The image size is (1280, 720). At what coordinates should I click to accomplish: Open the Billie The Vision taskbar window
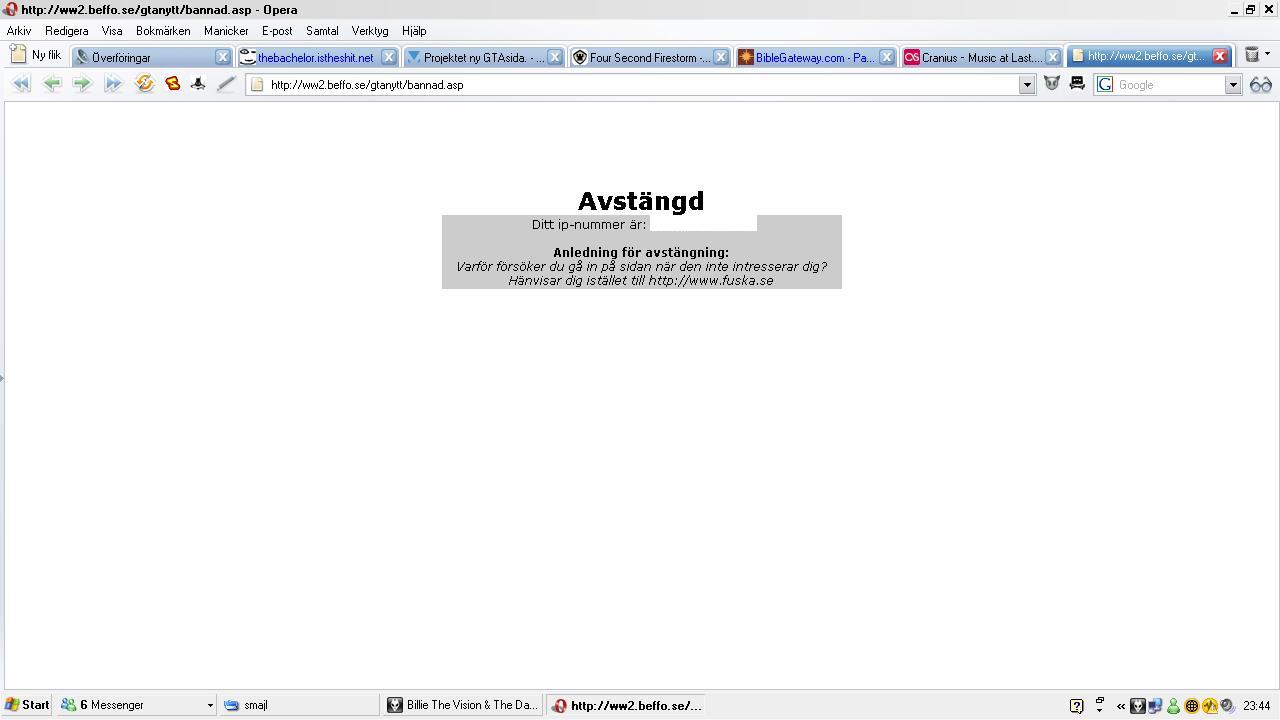click(x=463, y=705)
